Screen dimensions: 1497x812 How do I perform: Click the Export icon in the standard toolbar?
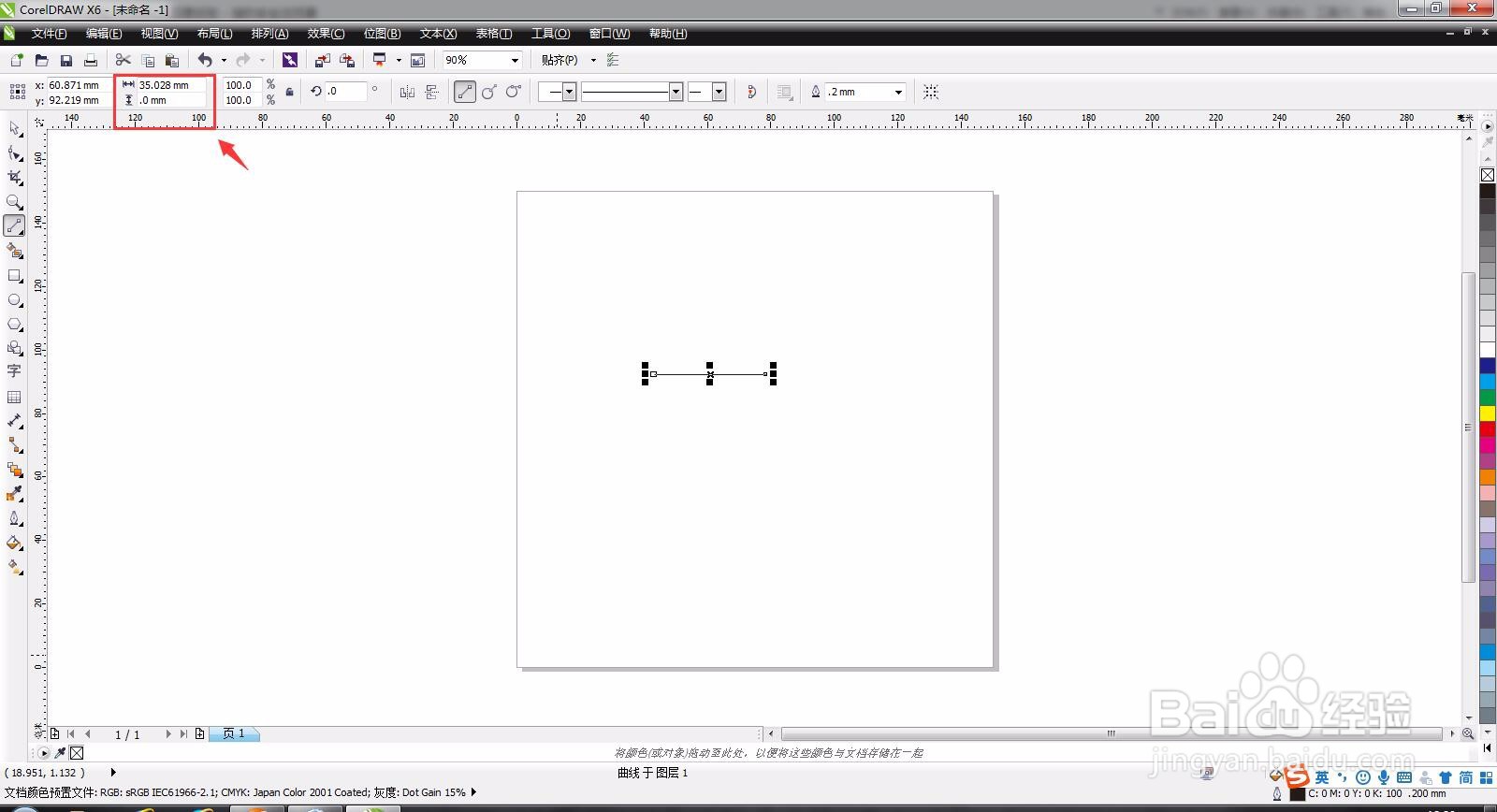click(346, 60)
